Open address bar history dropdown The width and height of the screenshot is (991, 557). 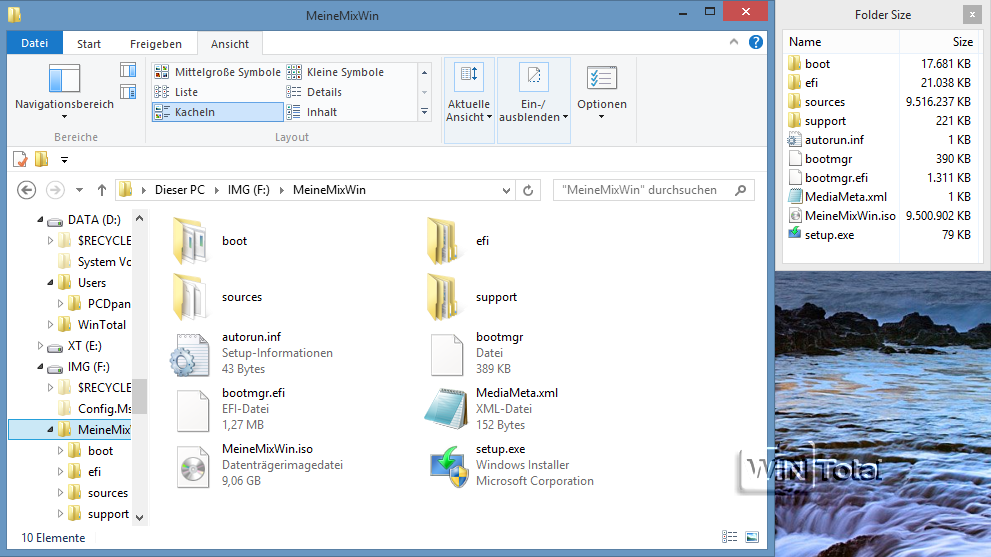(x=506, y=190)
